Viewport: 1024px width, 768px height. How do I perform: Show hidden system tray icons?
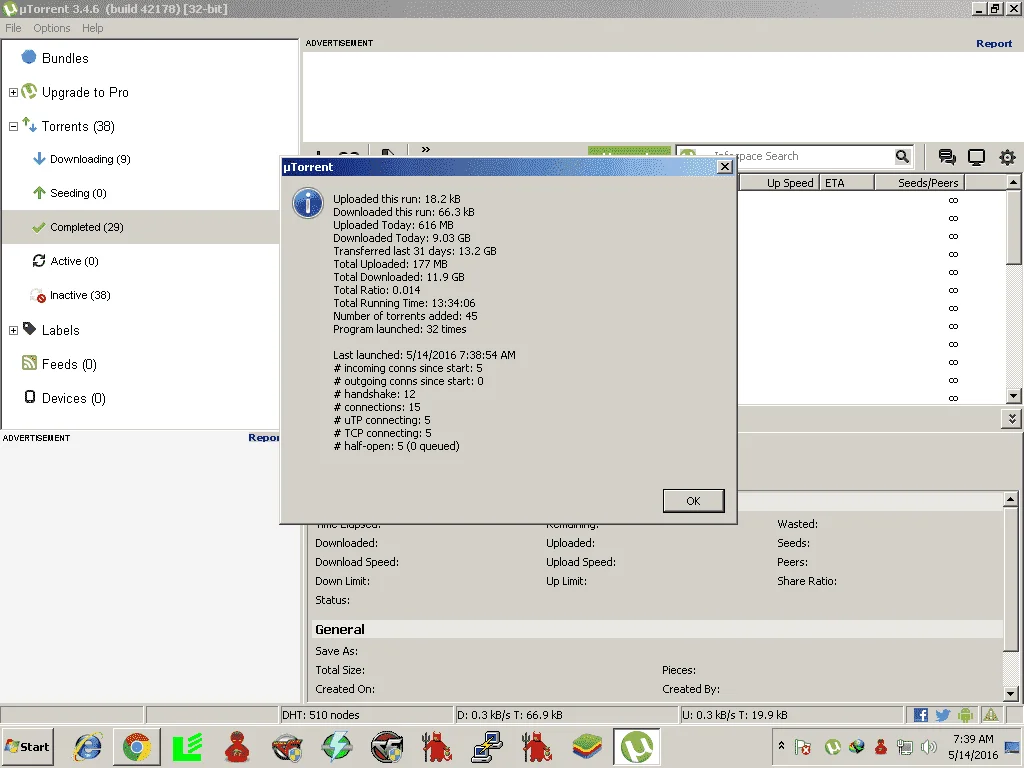pyautogui.click(x=781, y=744)
